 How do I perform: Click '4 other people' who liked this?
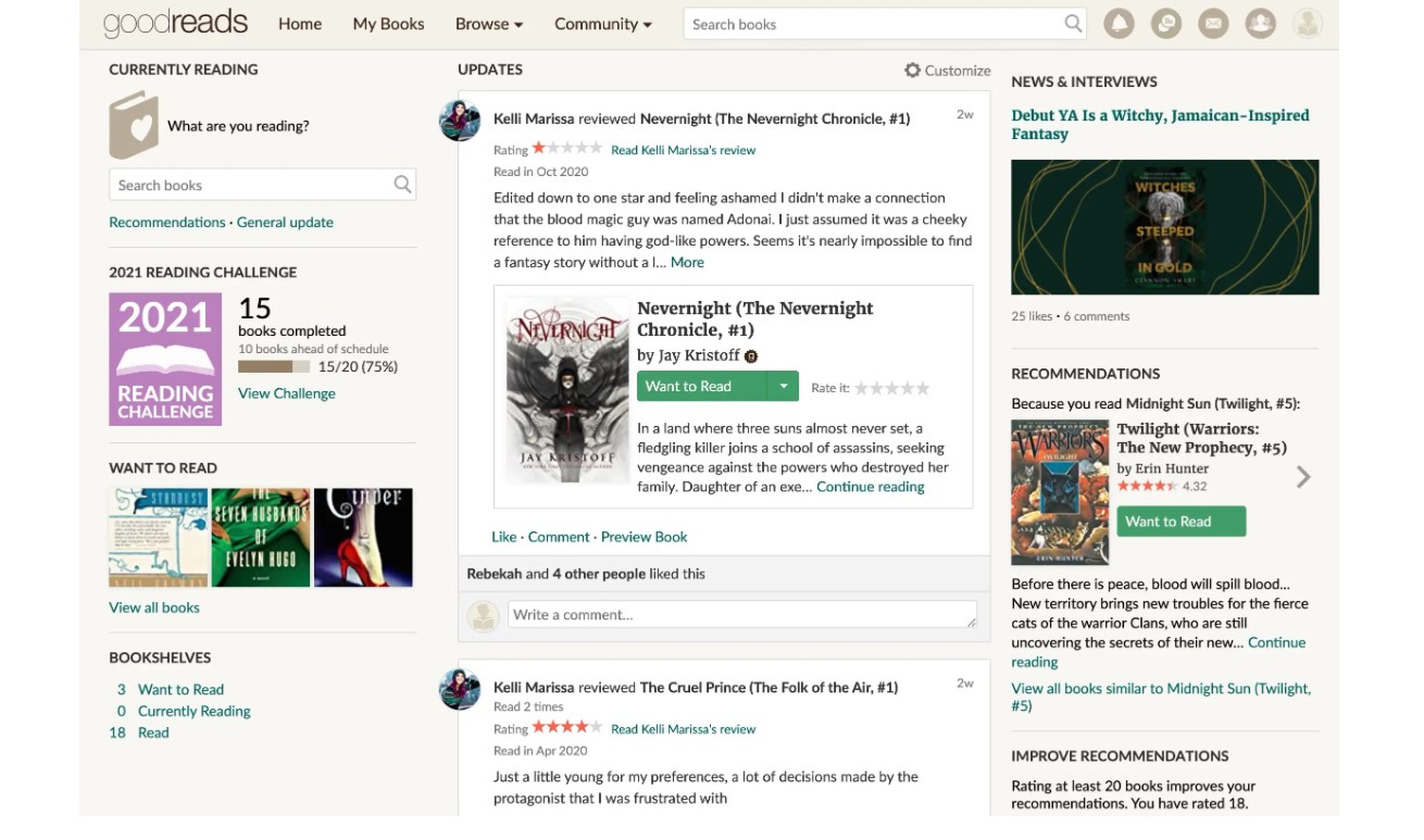(599, 574)
